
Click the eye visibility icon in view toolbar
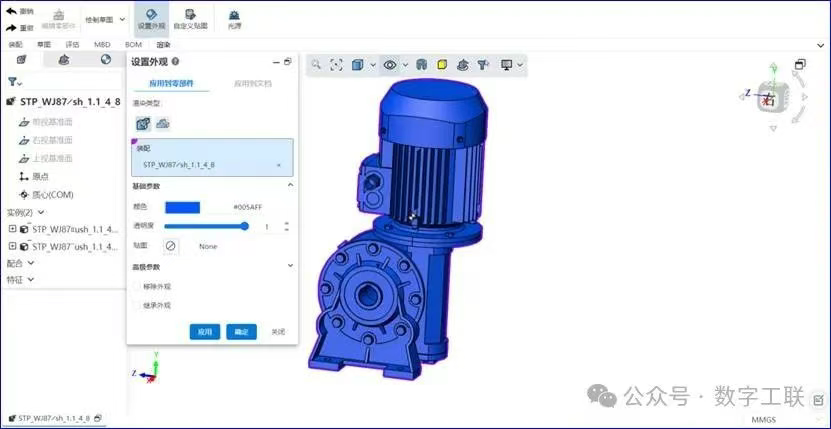tap(390, 65)
